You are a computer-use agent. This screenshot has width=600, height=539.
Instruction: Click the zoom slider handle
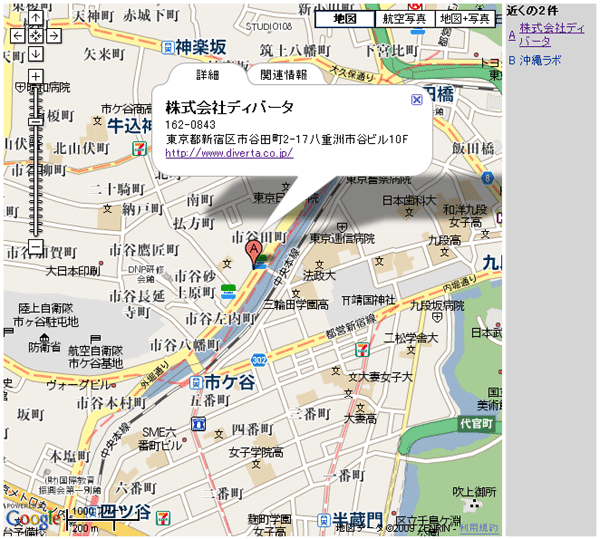pyautogui.click(x=36, y=122)
